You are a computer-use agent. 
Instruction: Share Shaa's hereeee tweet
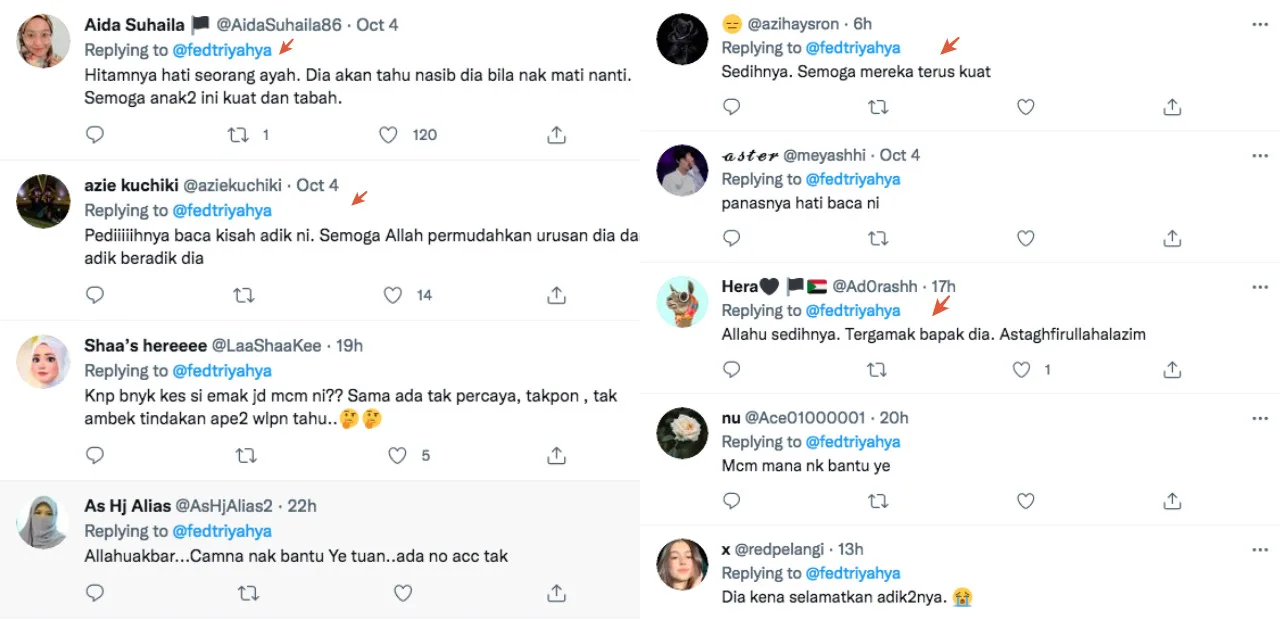tap(557, 455)
